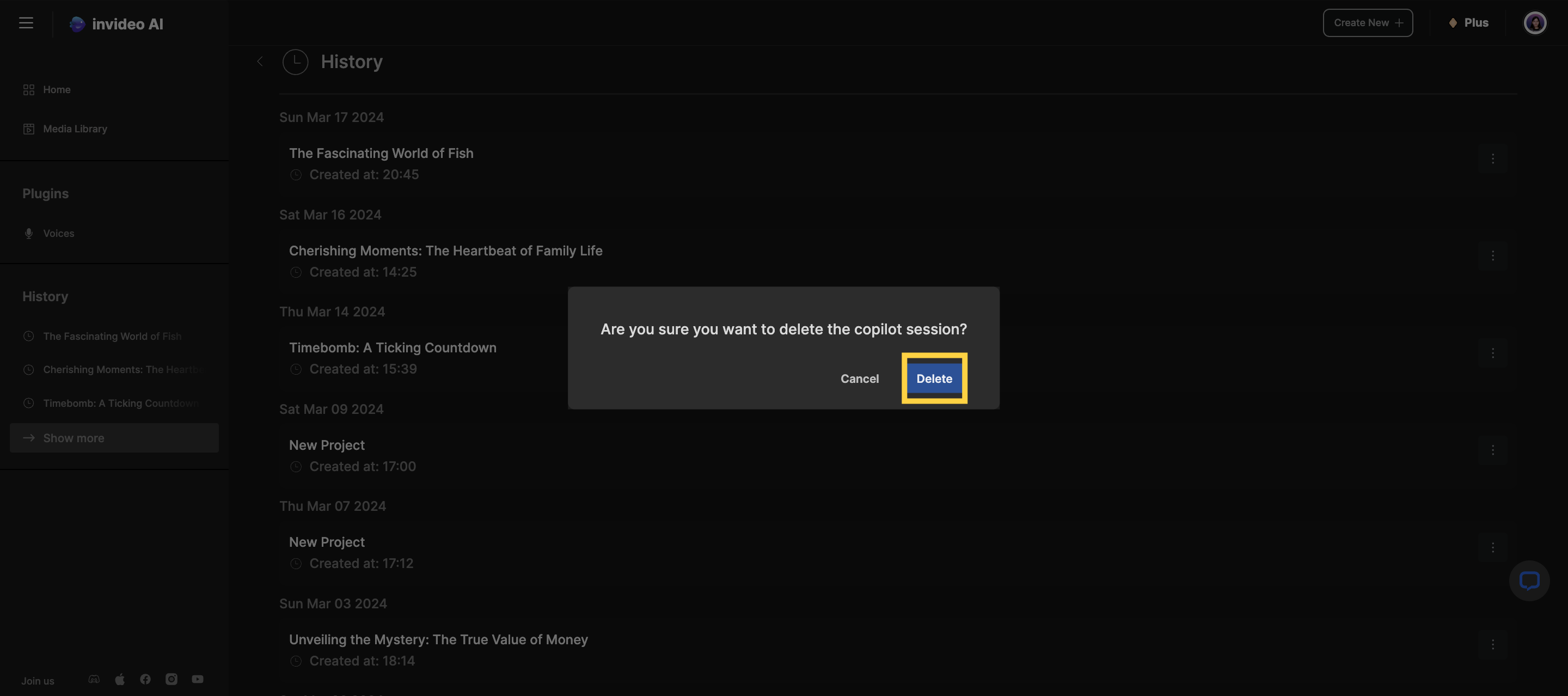Click the Create New button
The height and width of the screenshot is (696, 1568).
[x=1367, y=23]
